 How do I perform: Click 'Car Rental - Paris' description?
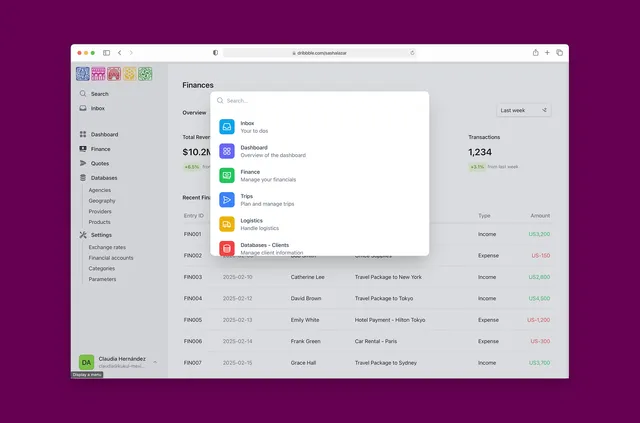[376, 341]
